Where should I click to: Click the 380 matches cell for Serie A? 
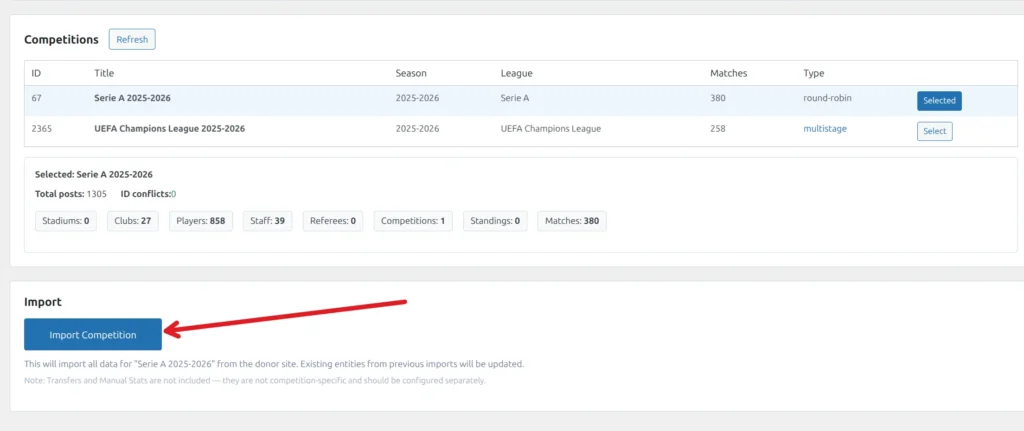718,98
